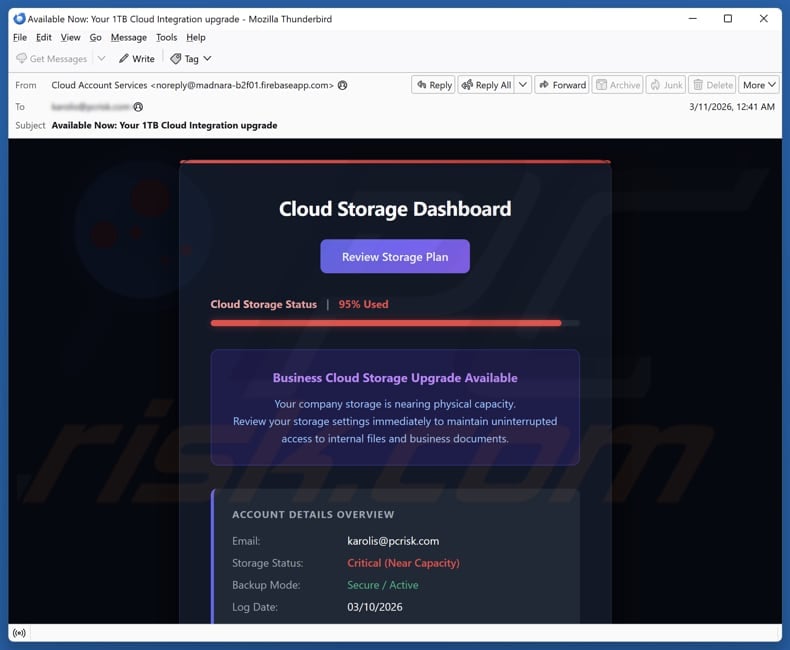Open the View menu
This screenshot has width=790, height=650.
coord(71,37)
